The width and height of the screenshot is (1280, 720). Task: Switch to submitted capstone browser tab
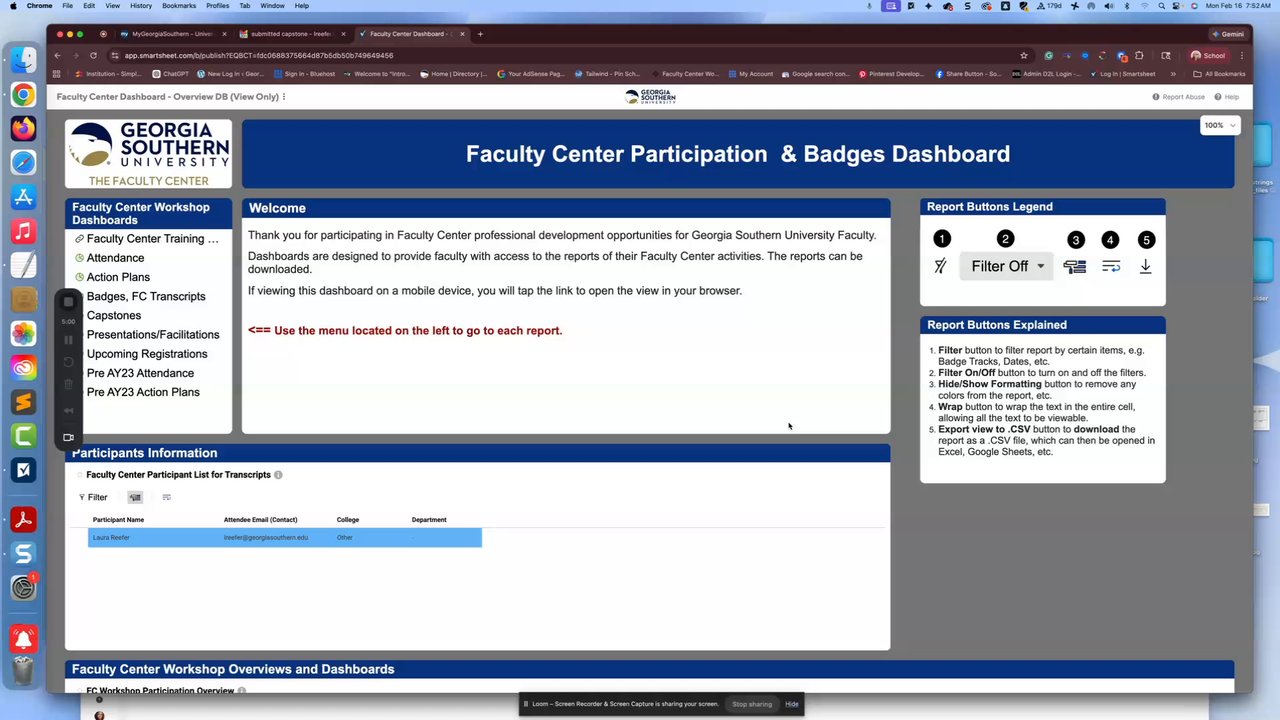coord(291,34)
